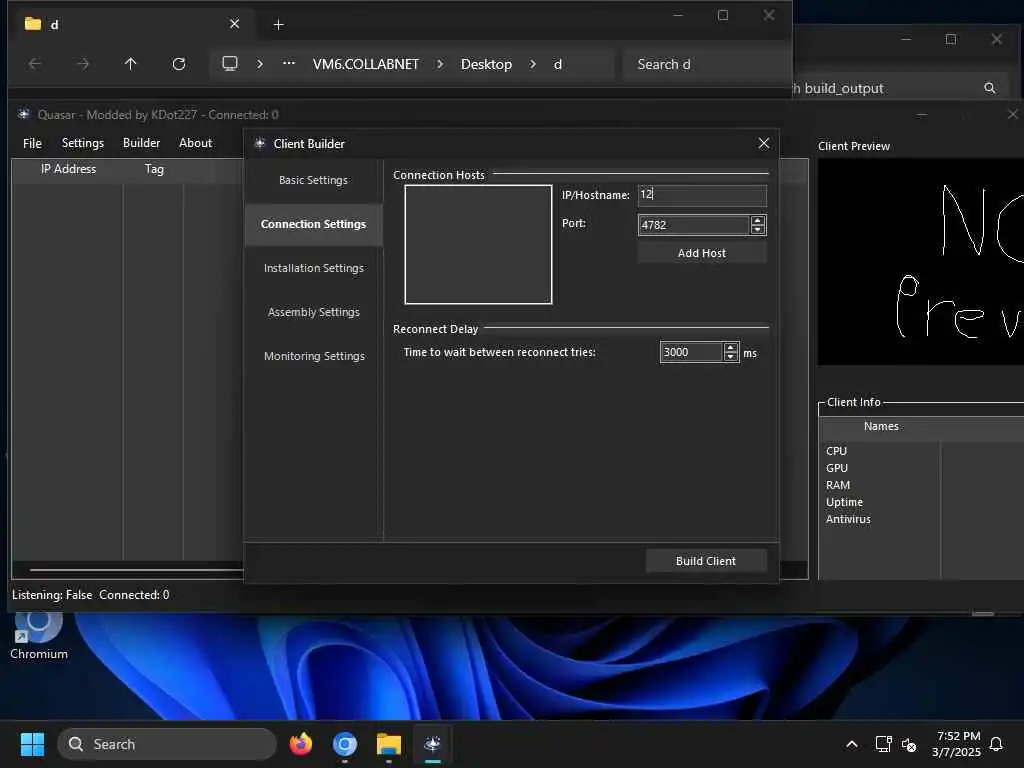Screen dimensions: 1024x768
Task: Click the IP Address column header
Action: point(68,169)
